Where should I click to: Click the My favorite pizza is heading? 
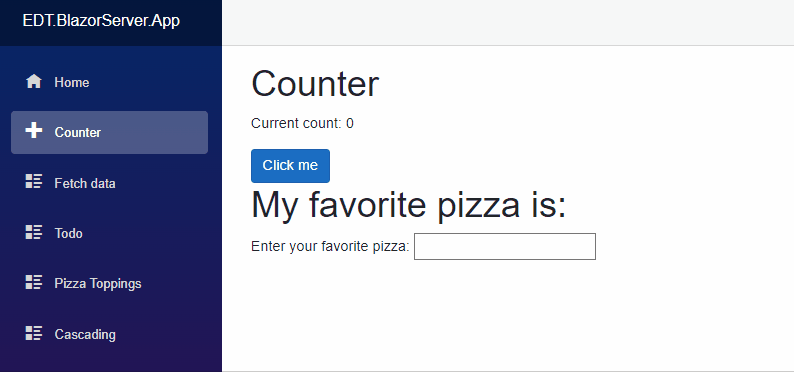tap(409, 204)
